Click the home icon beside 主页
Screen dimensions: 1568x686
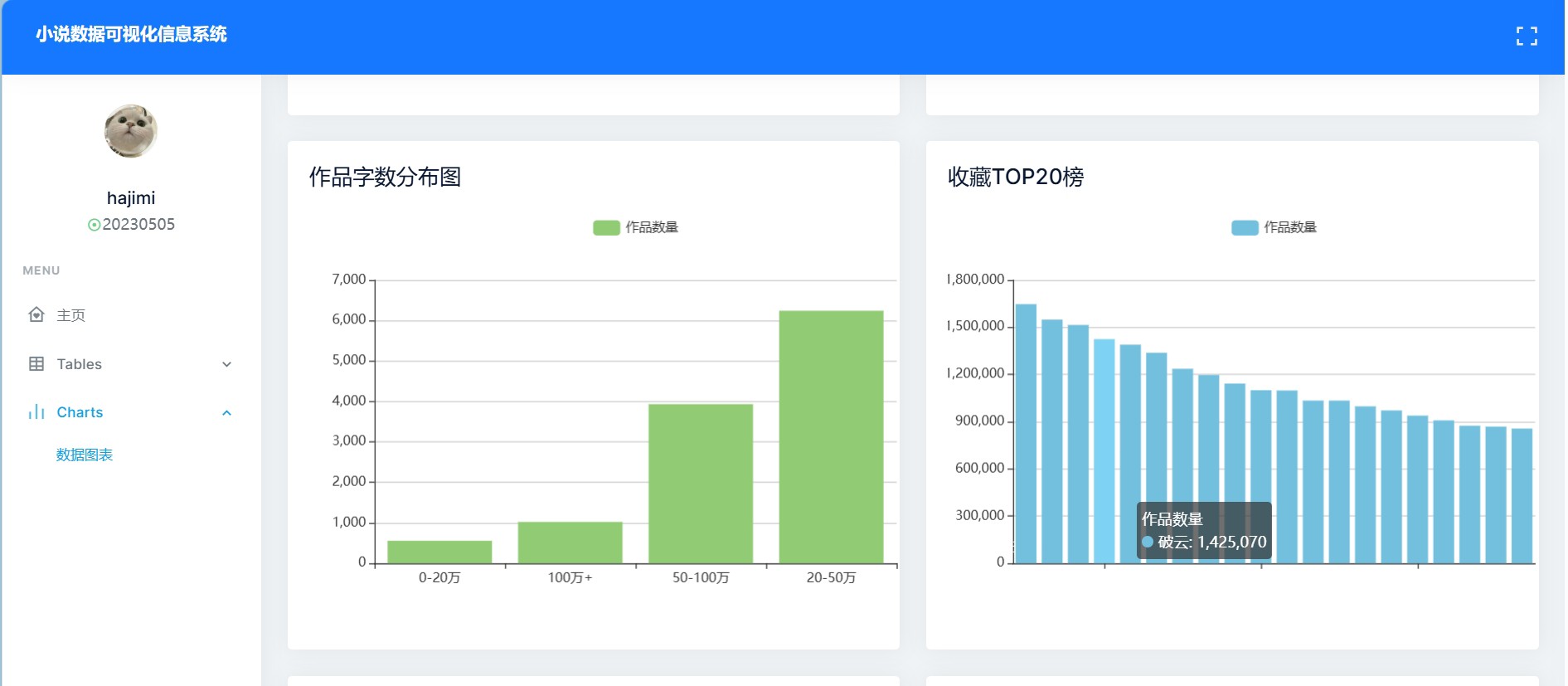pos(36,314)
